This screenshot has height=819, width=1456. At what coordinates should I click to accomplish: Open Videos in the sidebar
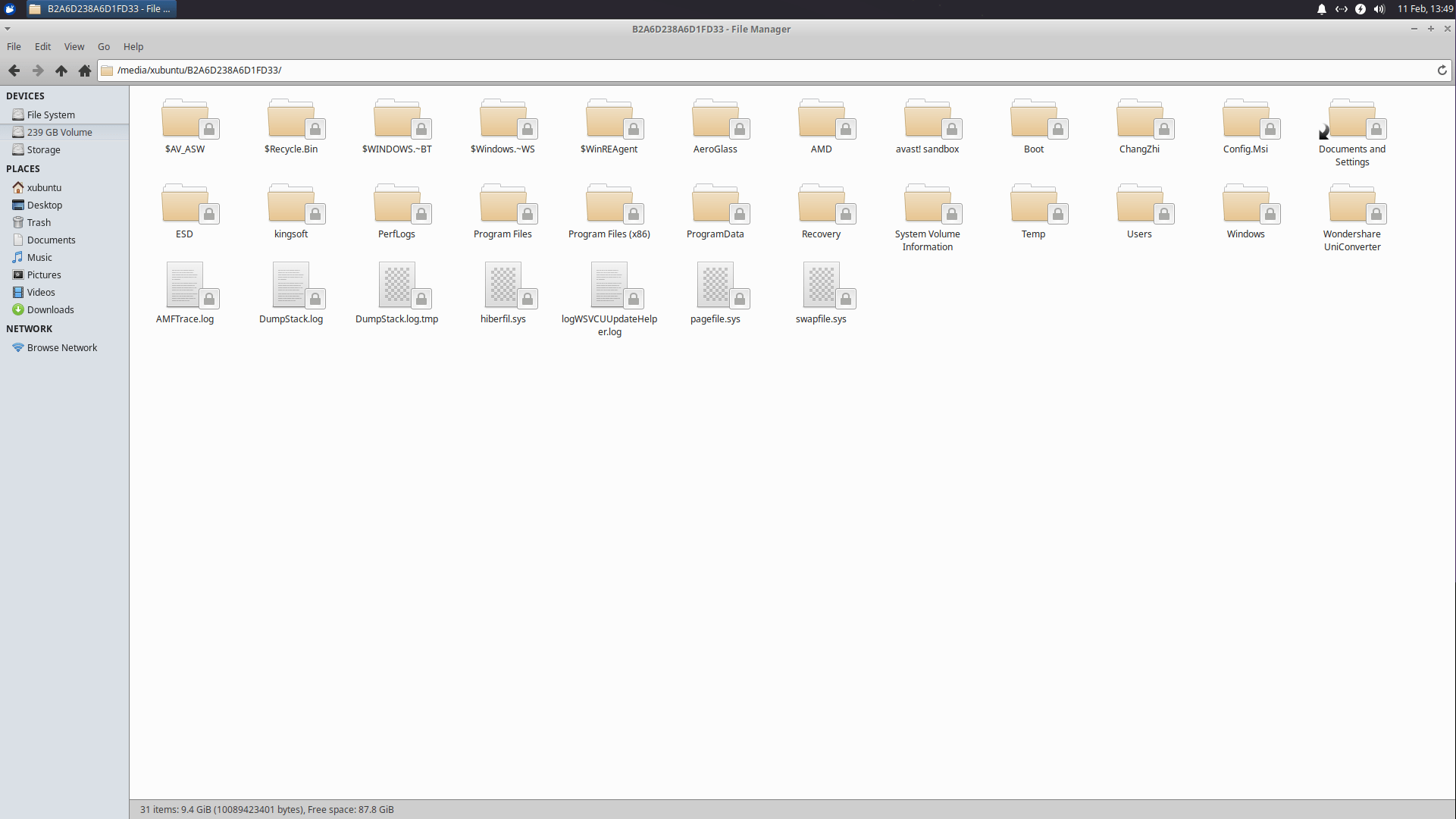click(x=64, y=292)
